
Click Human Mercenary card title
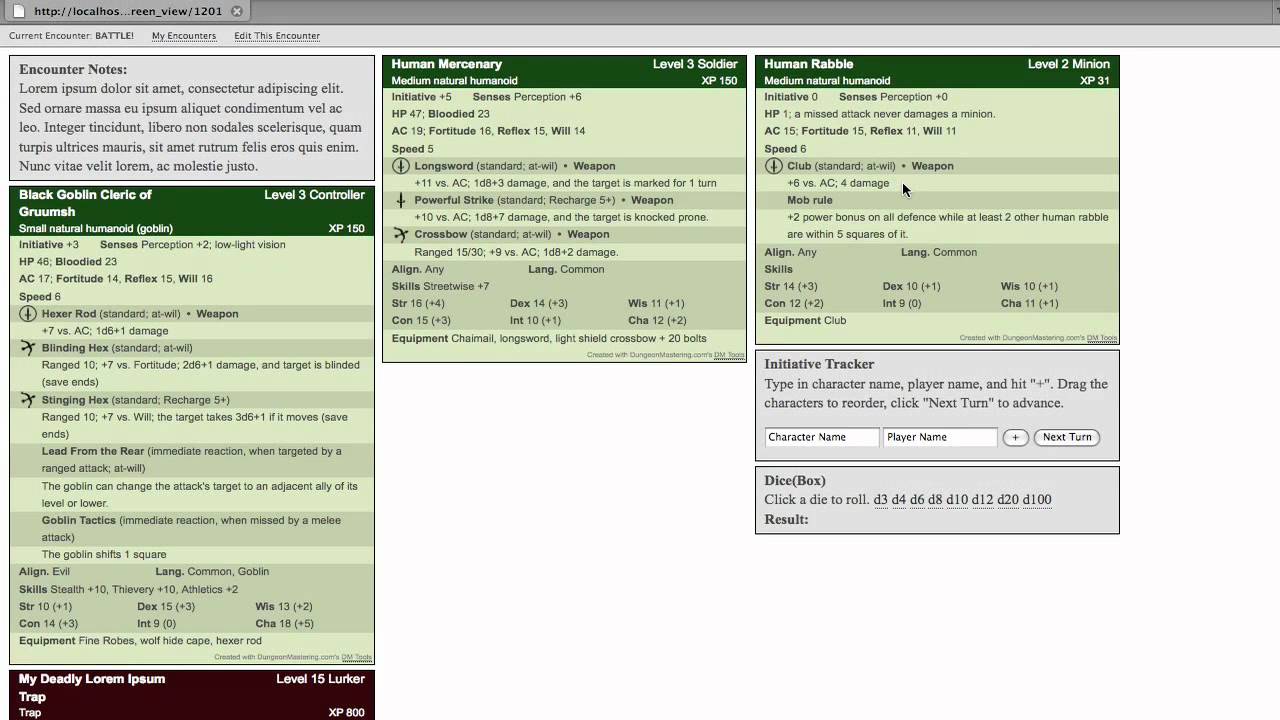[446, 64]
